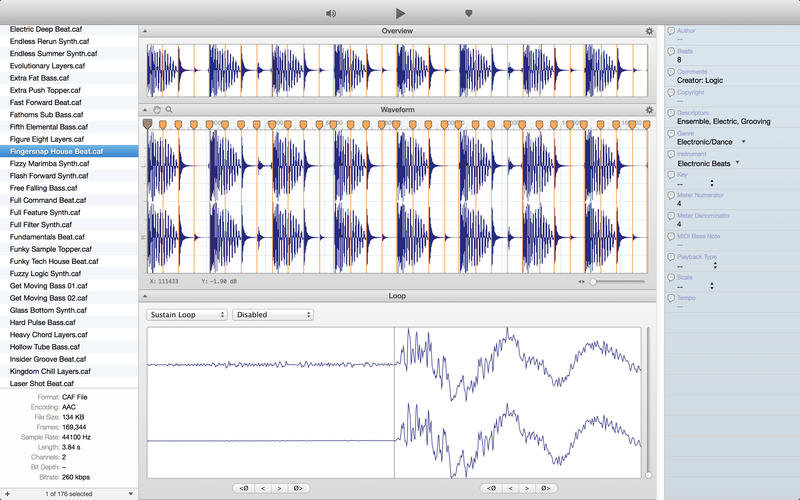The width and height of the screenshot is (800, 500).
Task: Click the speaker volume icon in toolbar
Action: tap(331, 14)
